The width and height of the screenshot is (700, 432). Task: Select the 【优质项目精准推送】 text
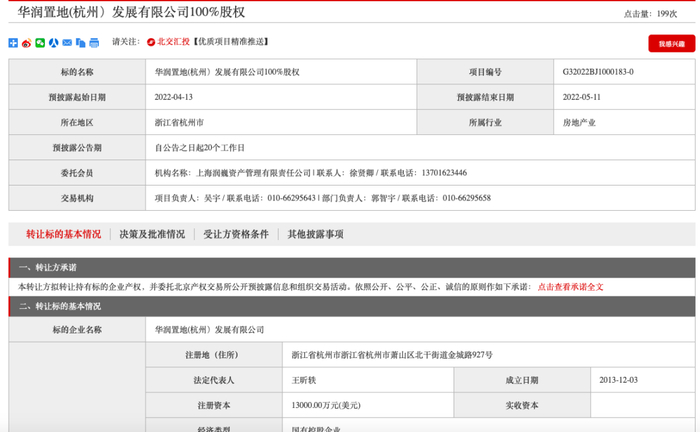tap(230, 42)
